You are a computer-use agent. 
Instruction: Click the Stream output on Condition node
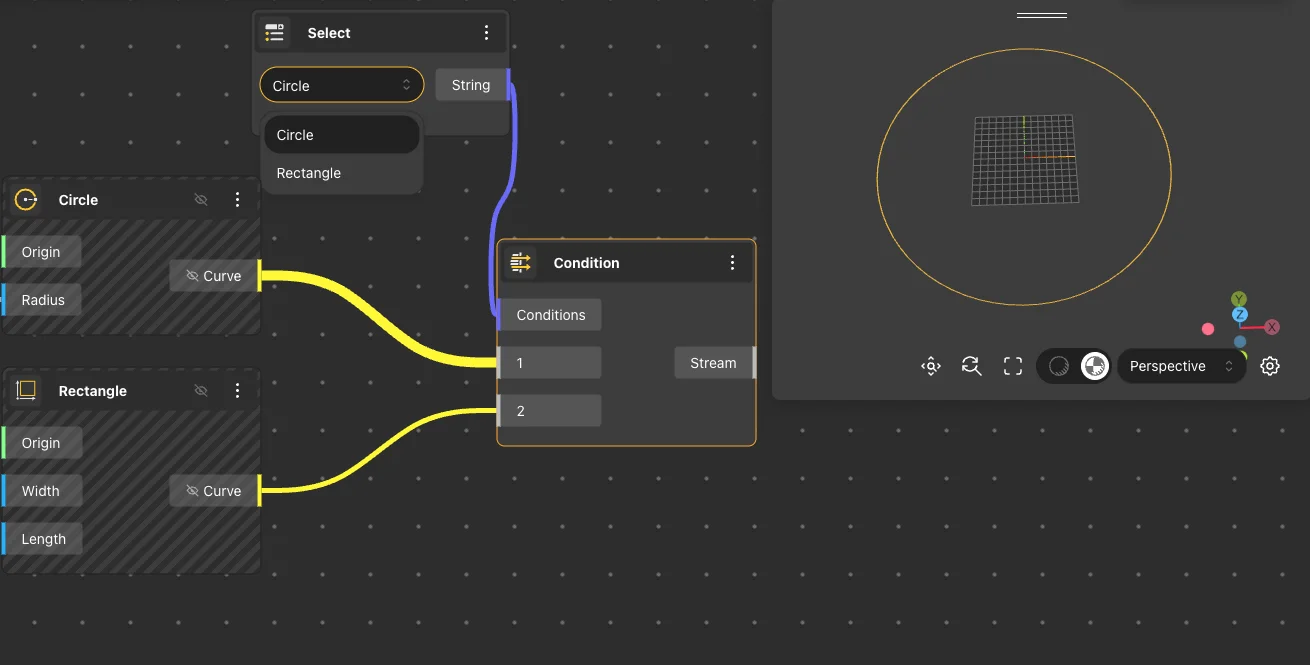[713, 363]
